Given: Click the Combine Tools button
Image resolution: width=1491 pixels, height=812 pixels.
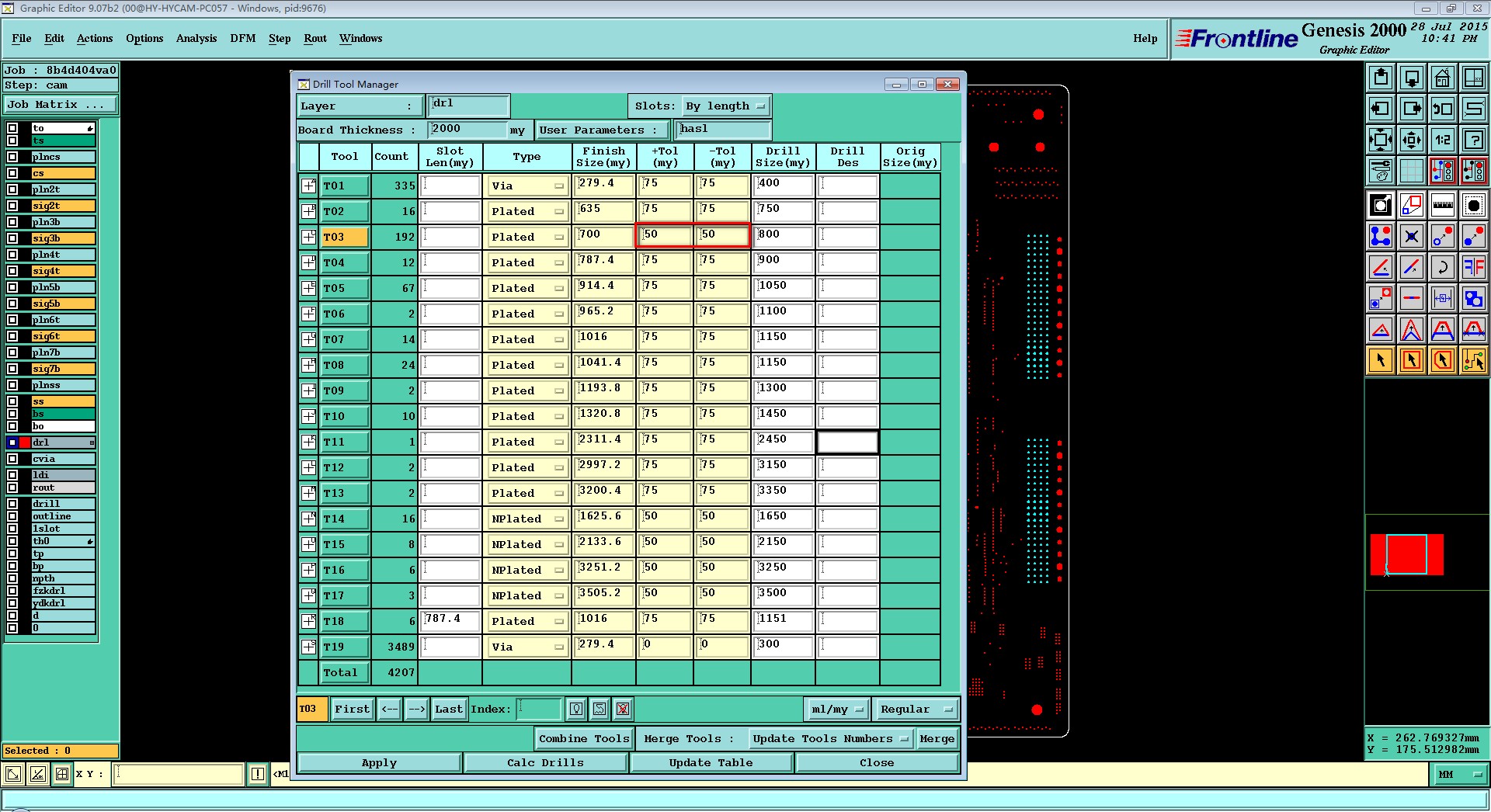Looking at the screenshot, I should (584, 739).
